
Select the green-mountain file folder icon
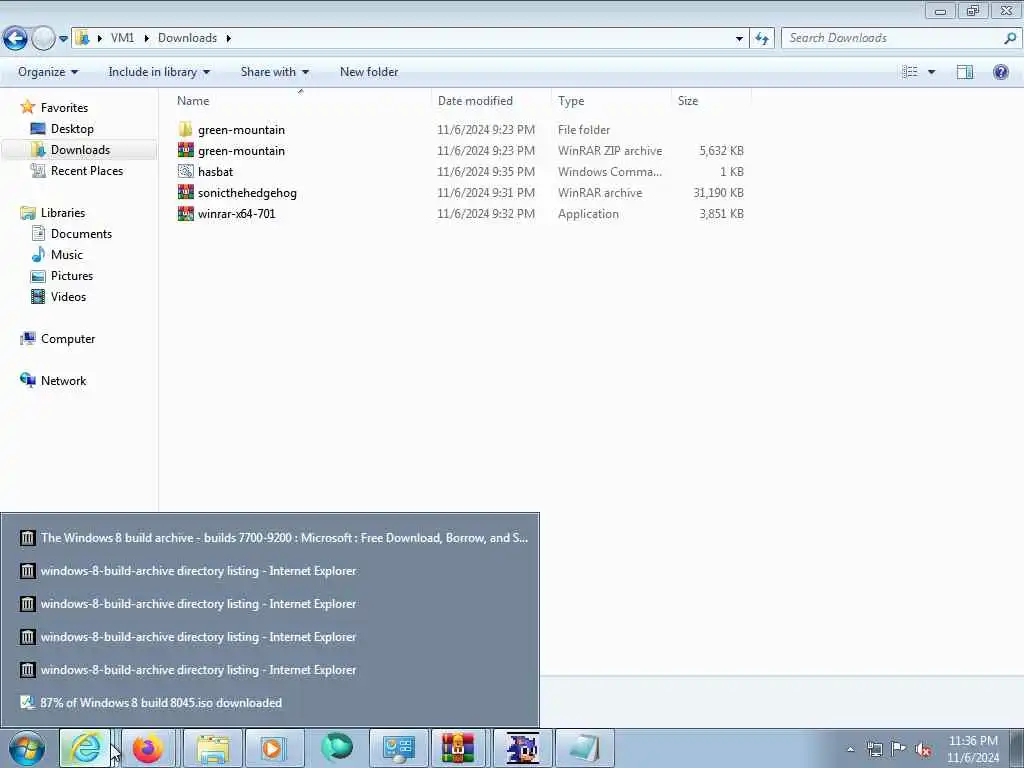185,129
